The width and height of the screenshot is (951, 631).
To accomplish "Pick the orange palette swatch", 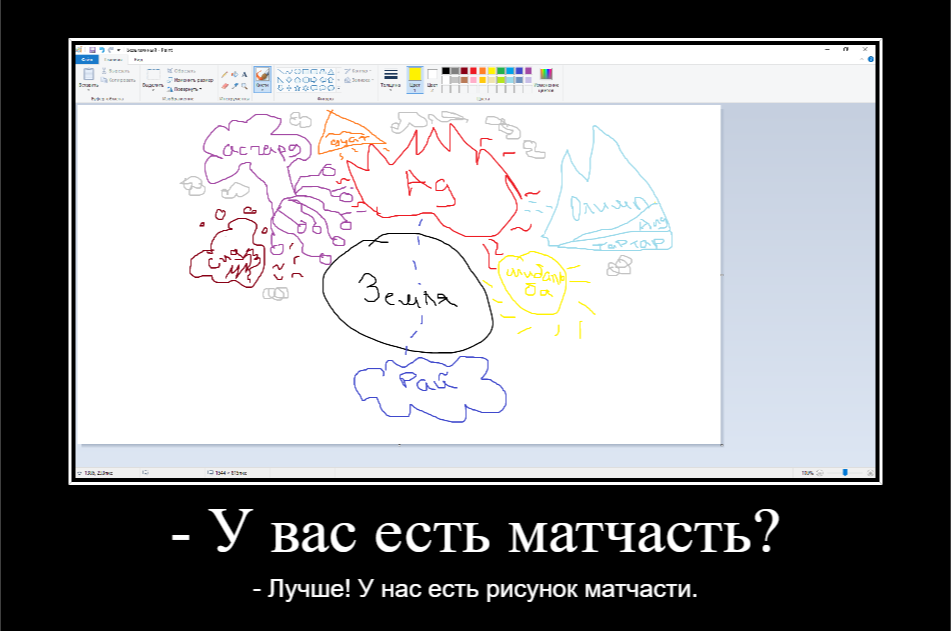I will (483, 71).
